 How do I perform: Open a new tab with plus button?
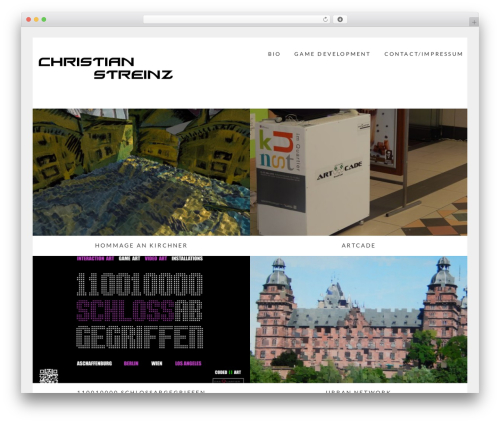pyautogui.click(x=474, y=22)
